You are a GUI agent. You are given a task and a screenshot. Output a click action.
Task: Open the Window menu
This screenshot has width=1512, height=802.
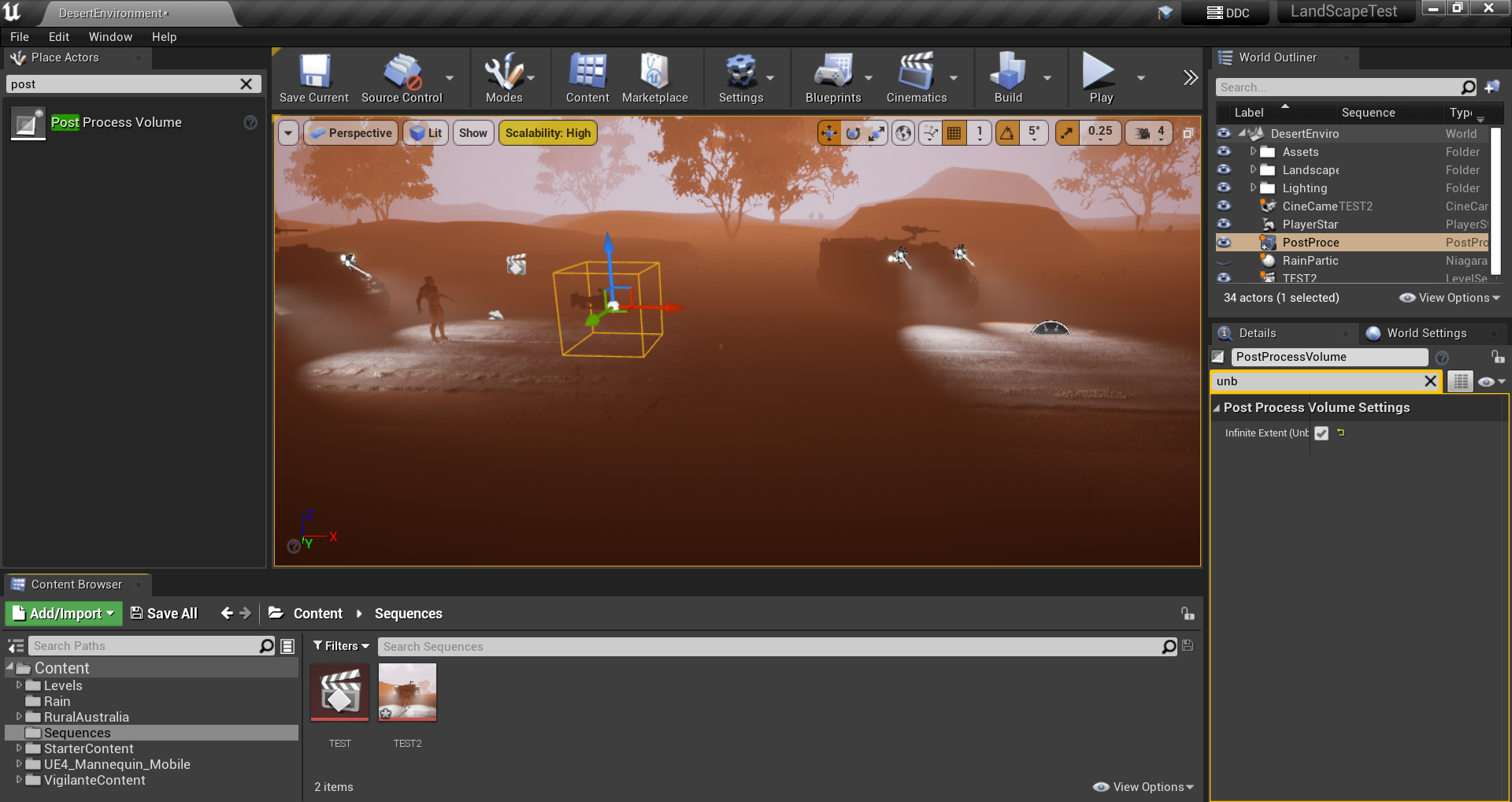(x=110, y=37)
